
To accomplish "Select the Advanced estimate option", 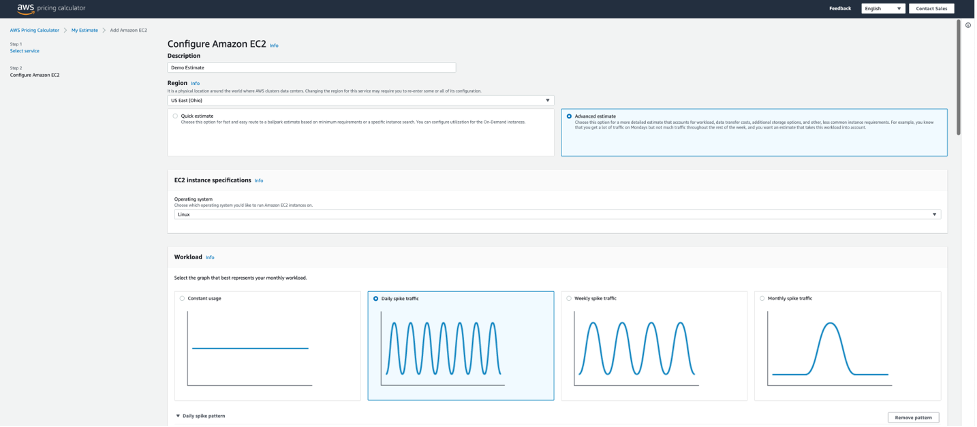I will pyautogui.click(x=569, y=116).
